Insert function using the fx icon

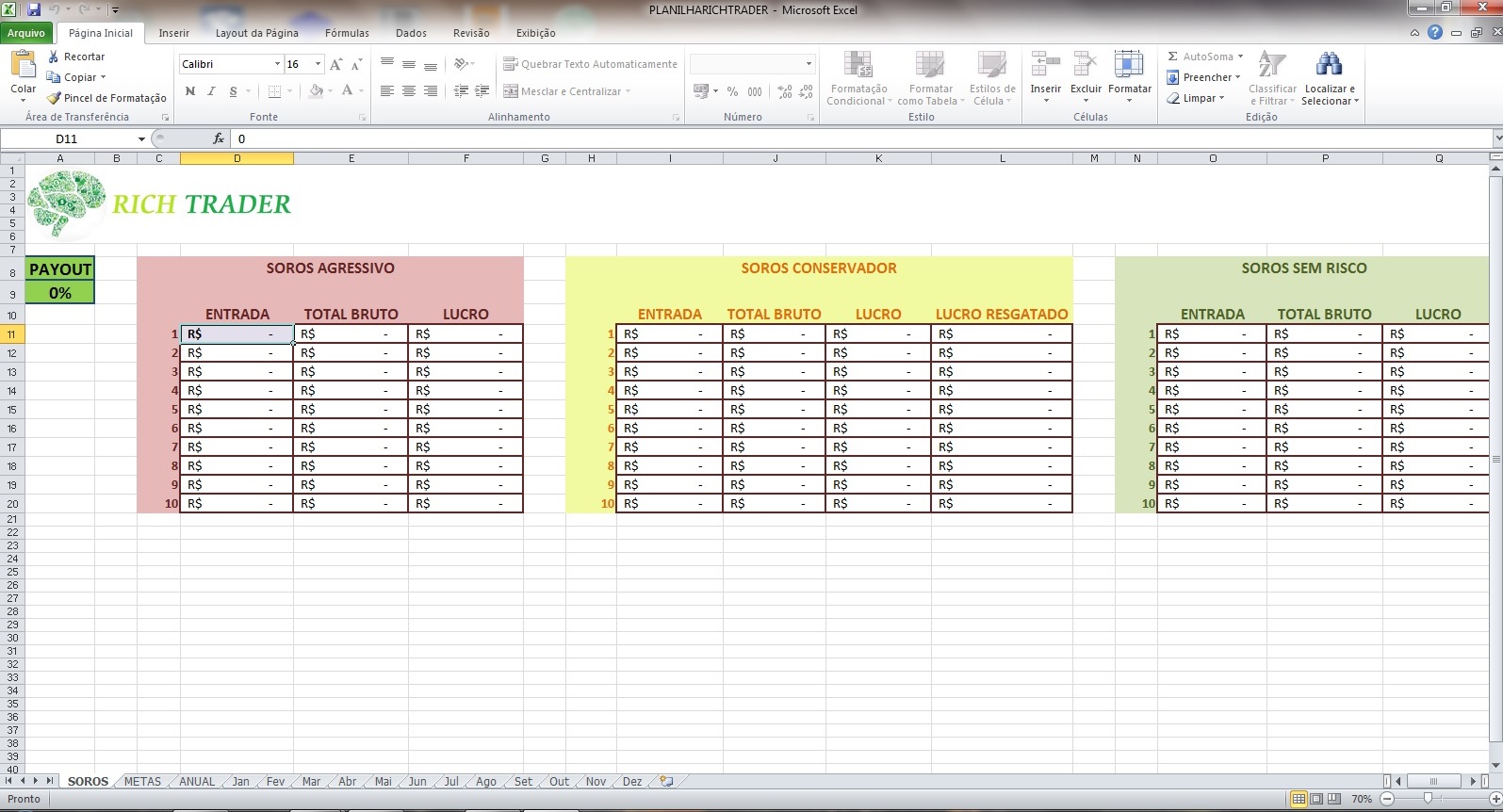[218, 138]
